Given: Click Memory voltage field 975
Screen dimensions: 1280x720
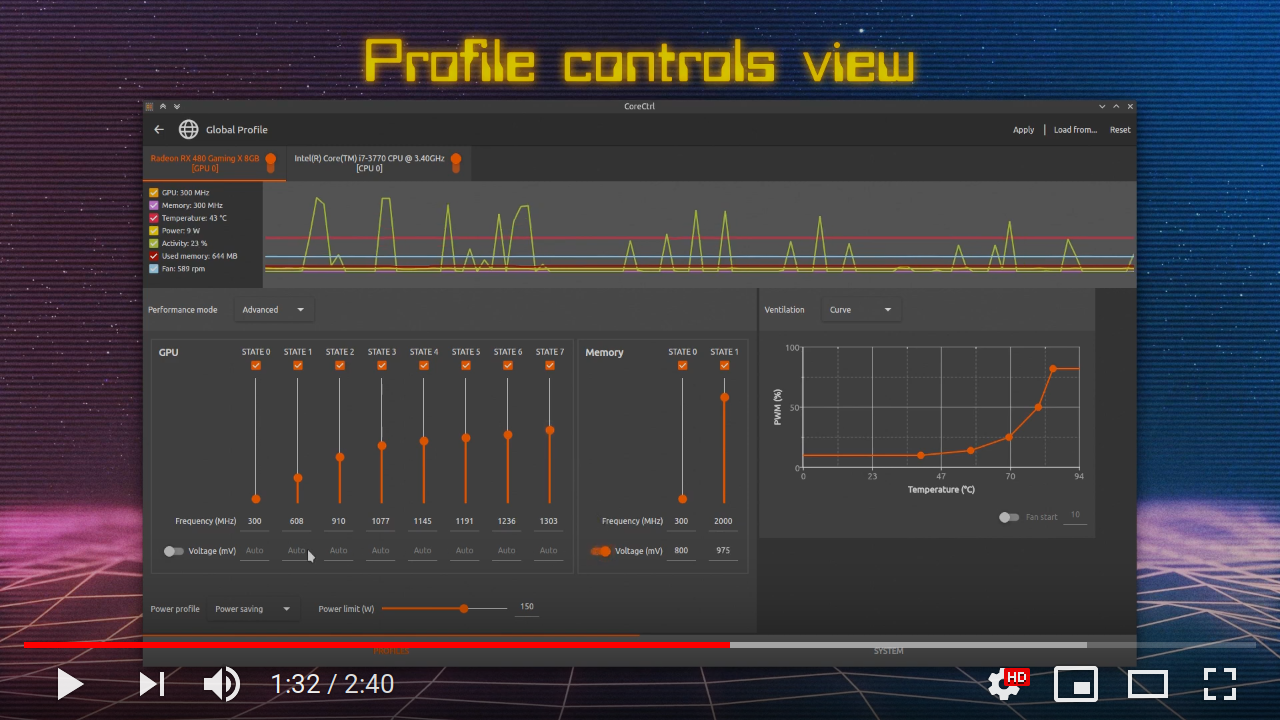Looking at the screenshot, I should point(723,551).
